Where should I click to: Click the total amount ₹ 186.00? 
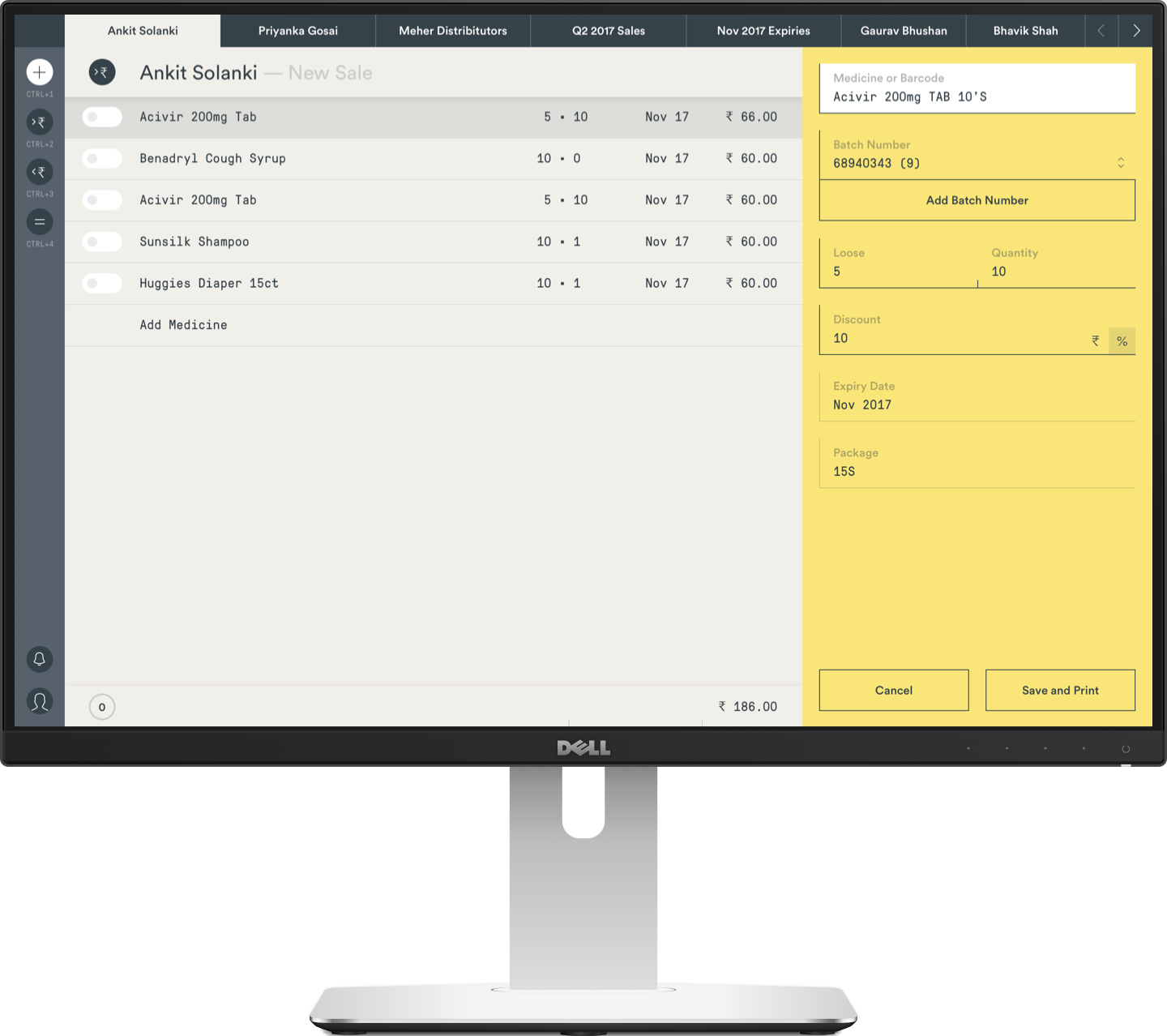pyautogui.click(x=747, y=707)
